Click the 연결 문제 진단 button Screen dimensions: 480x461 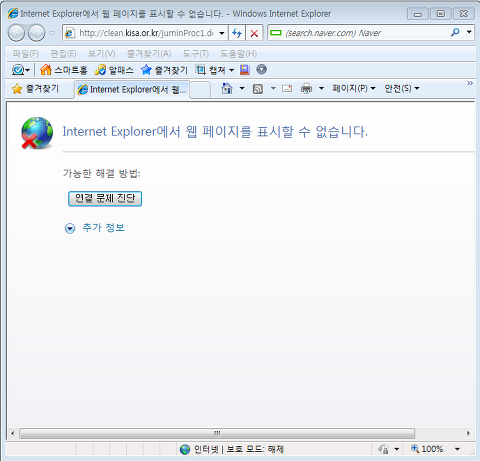[x=105, y=199]
